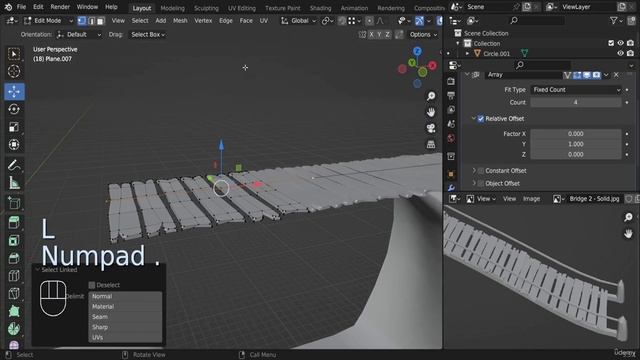The image size is (640, 360).
Task: Hide Collection with eye icon
Action: pyautogui.click(x=620, y=43)
